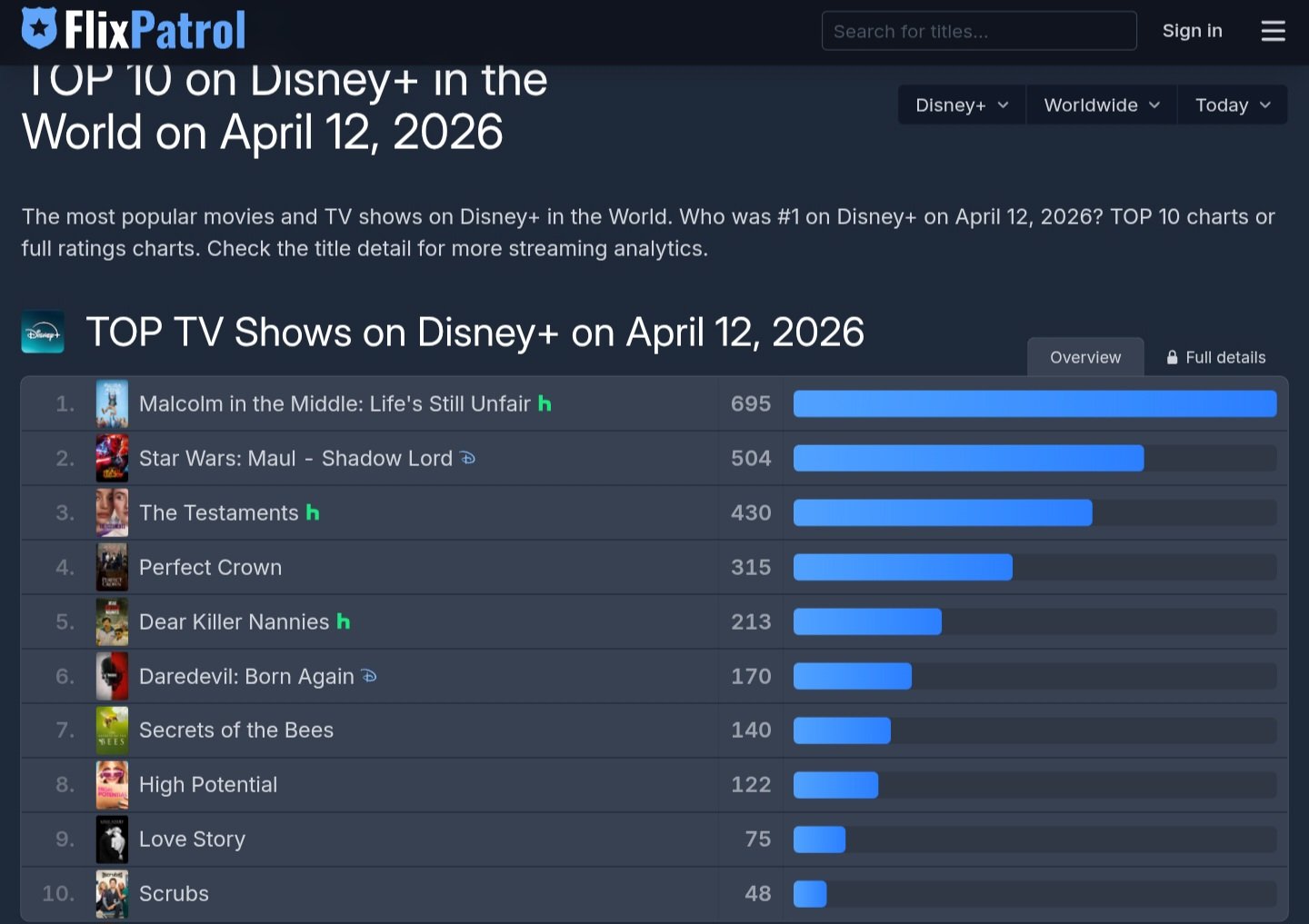Focus the Search for titles field

coord(979,31)
